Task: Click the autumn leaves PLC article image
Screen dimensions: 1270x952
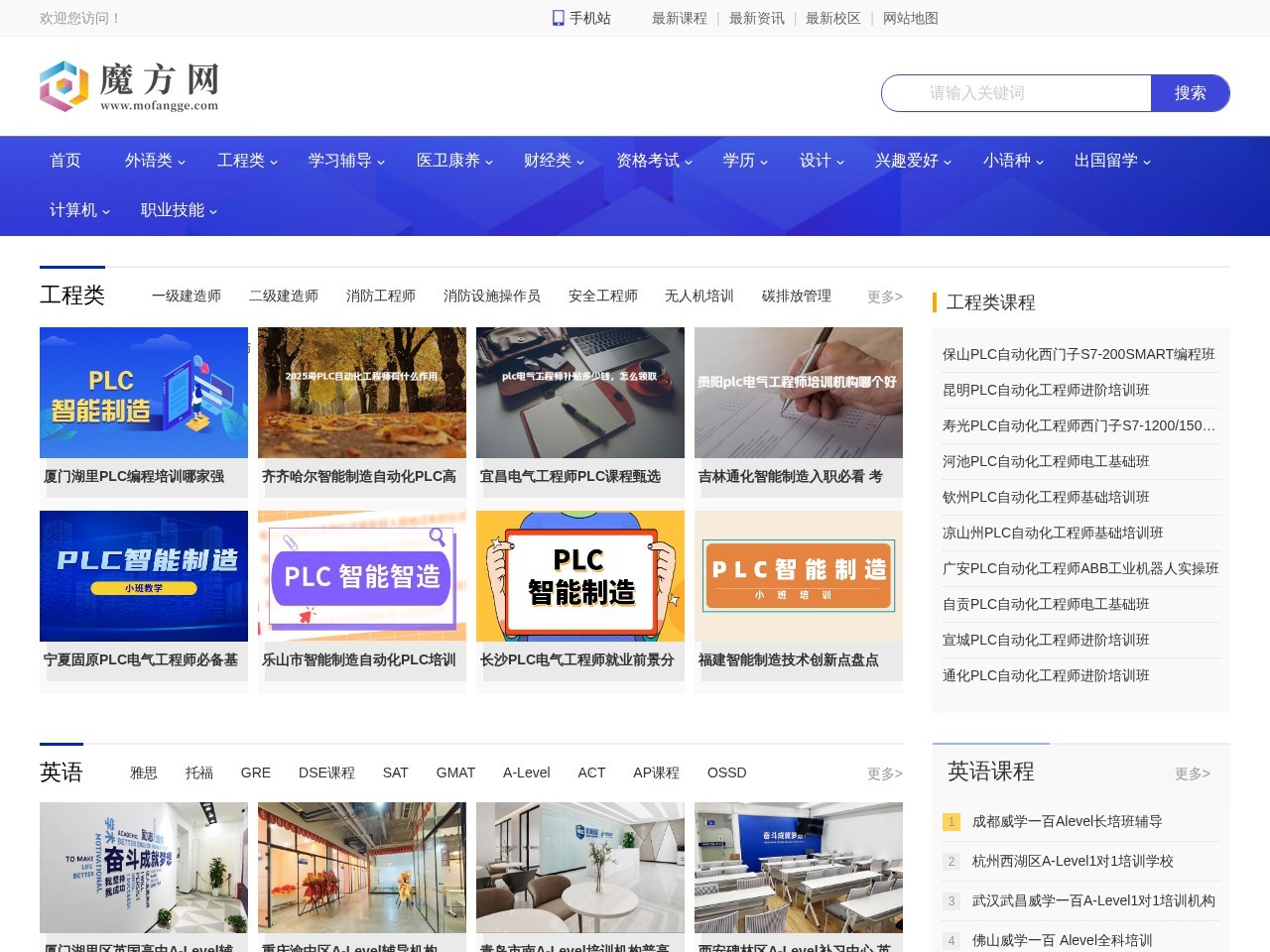Action: pos(362,393)
